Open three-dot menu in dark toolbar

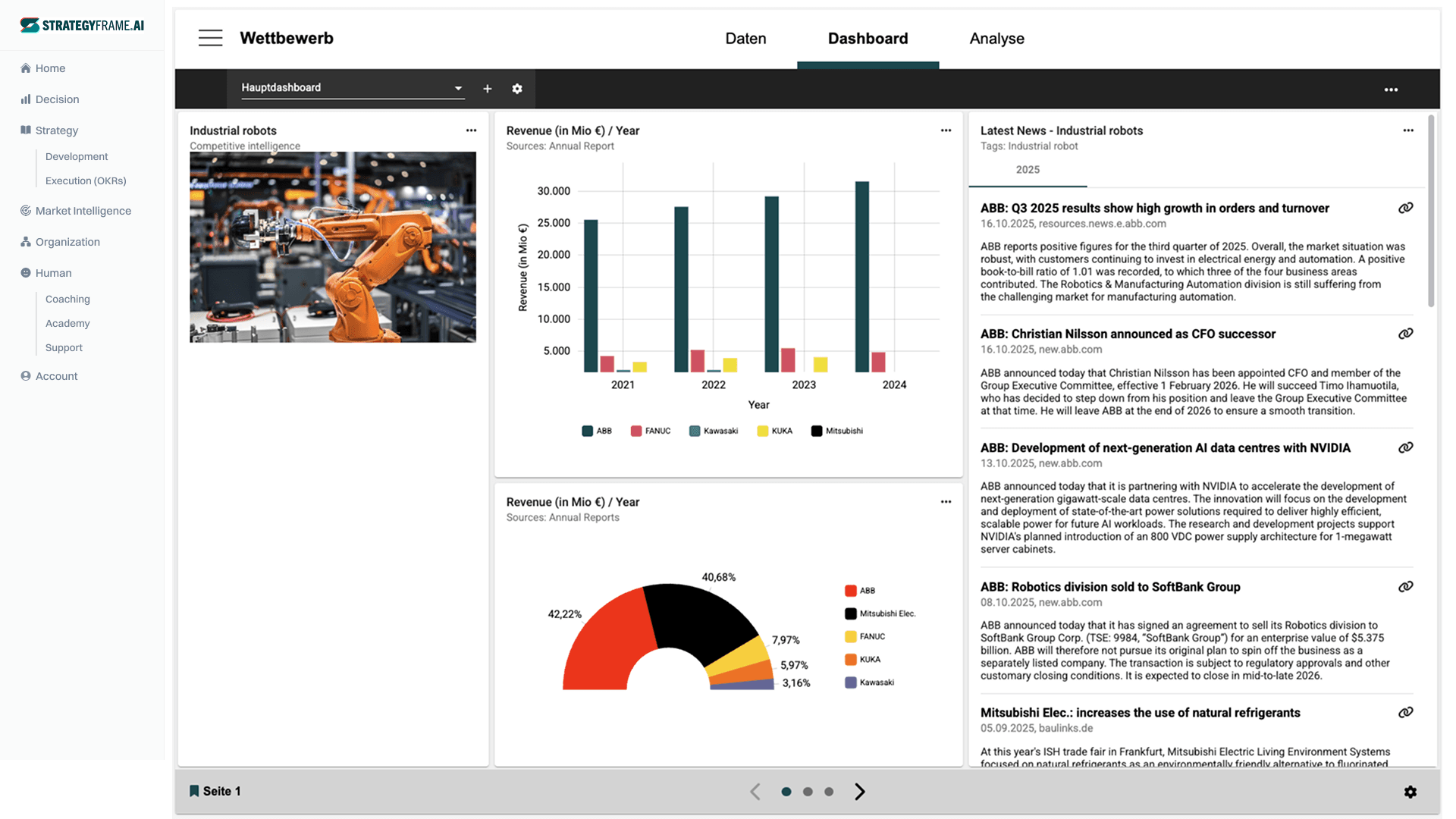point(1391,89)
